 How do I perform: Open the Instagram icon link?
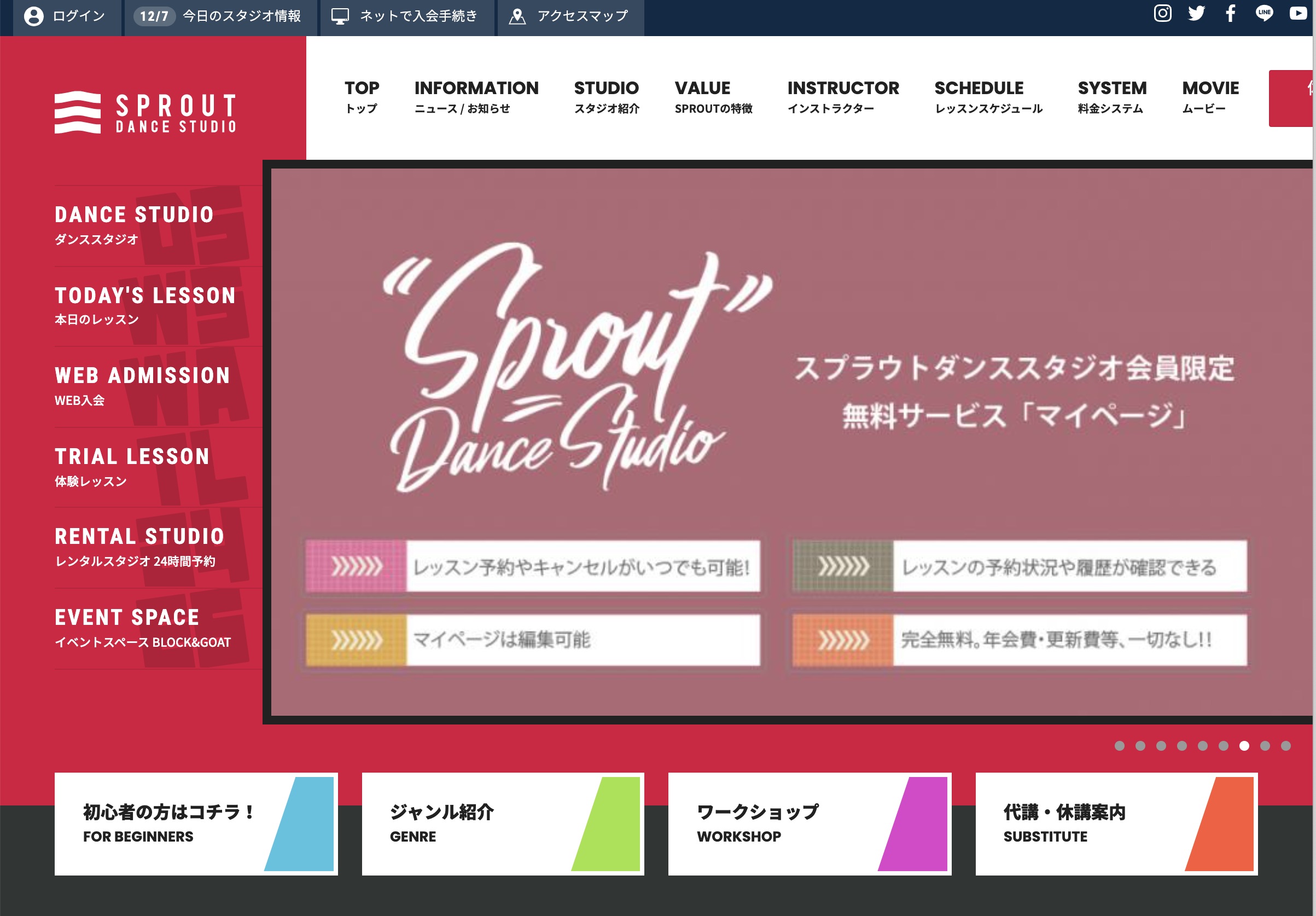(1162, 13)
